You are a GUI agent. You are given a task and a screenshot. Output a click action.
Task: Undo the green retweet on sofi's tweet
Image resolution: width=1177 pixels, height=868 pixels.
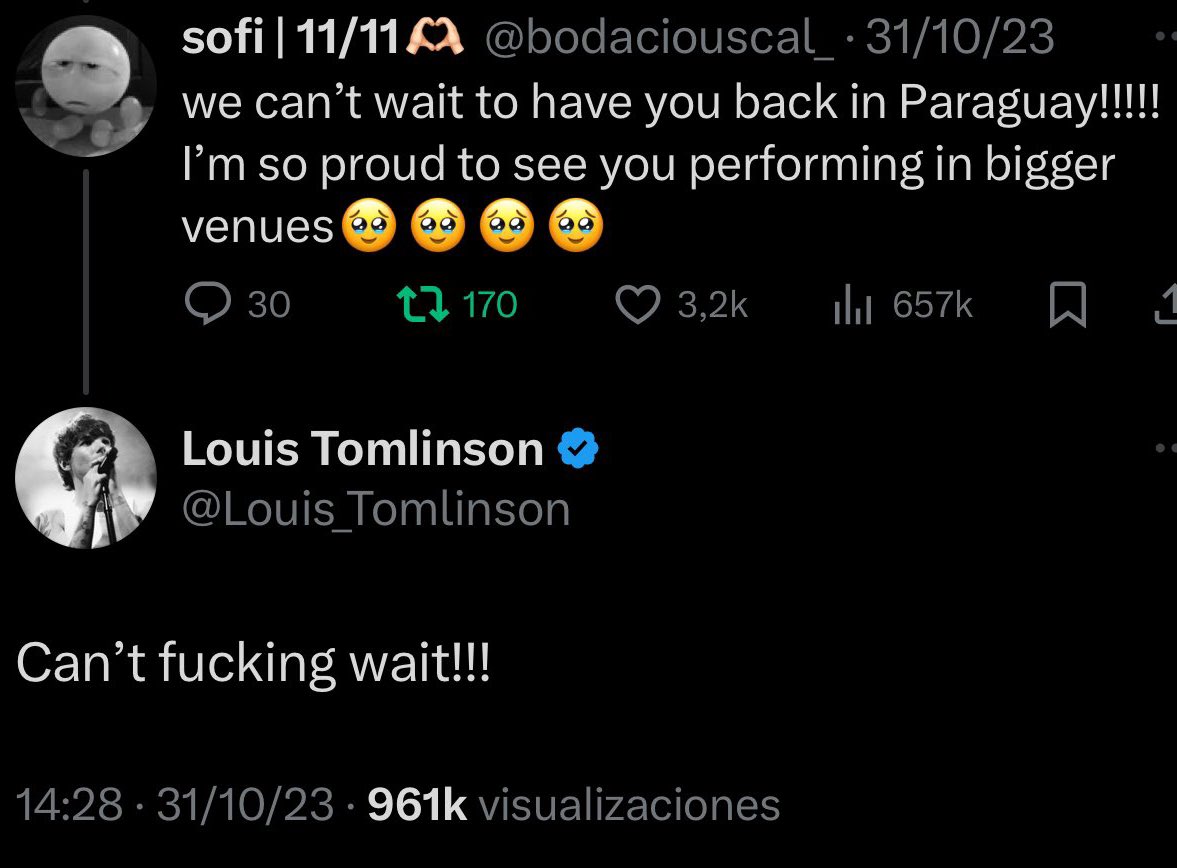click(423, 304)
